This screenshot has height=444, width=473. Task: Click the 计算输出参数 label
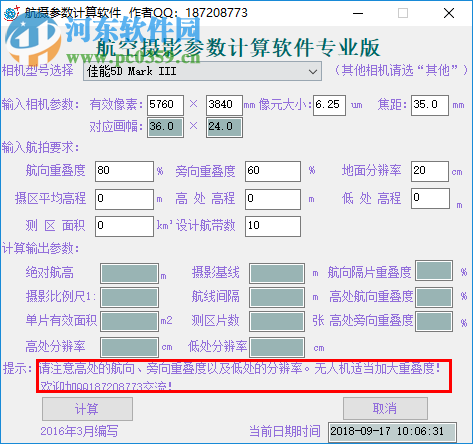click(41, 248)
